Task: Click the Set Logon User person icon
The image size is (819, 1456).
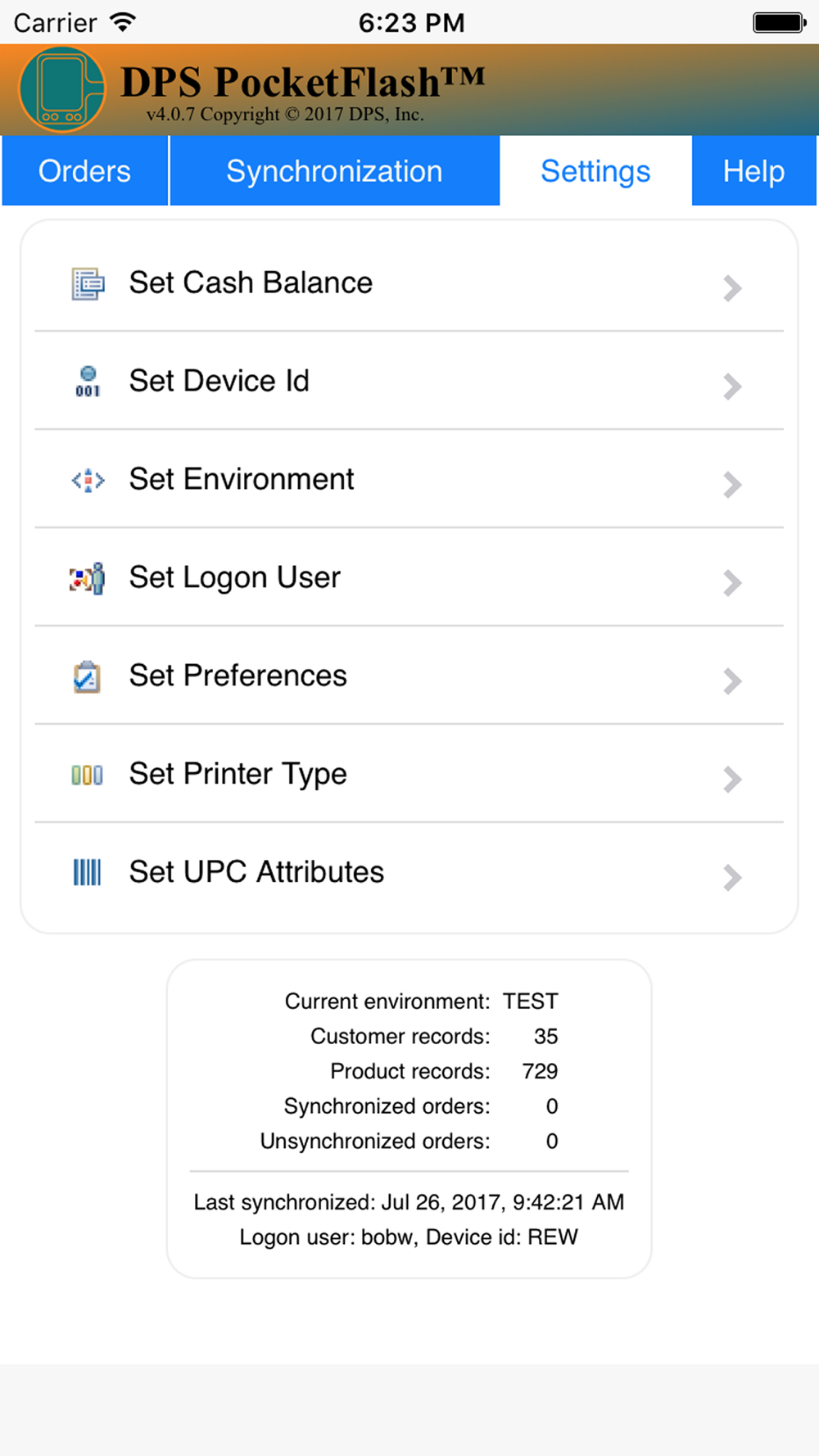Action: [x=88, y=578]
